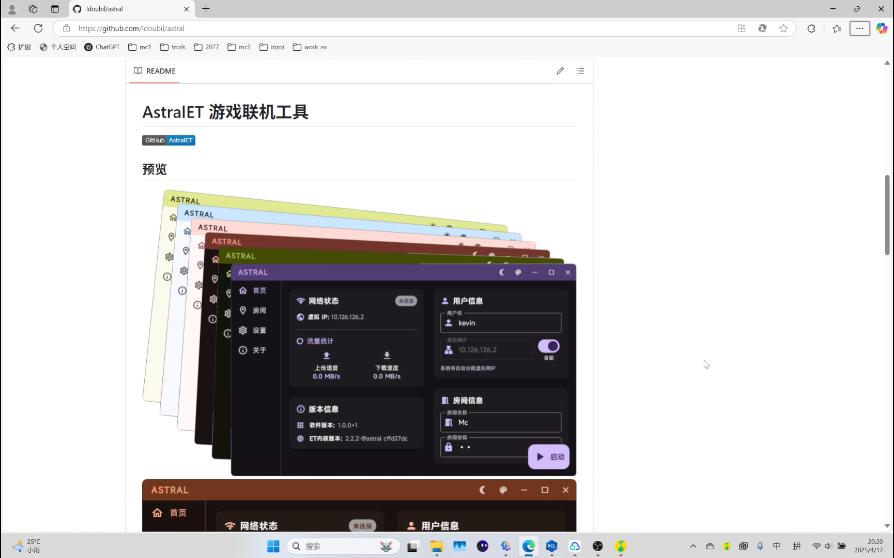
Task: Open the split screen icon in the address bar
Action: tap(742, 28)
